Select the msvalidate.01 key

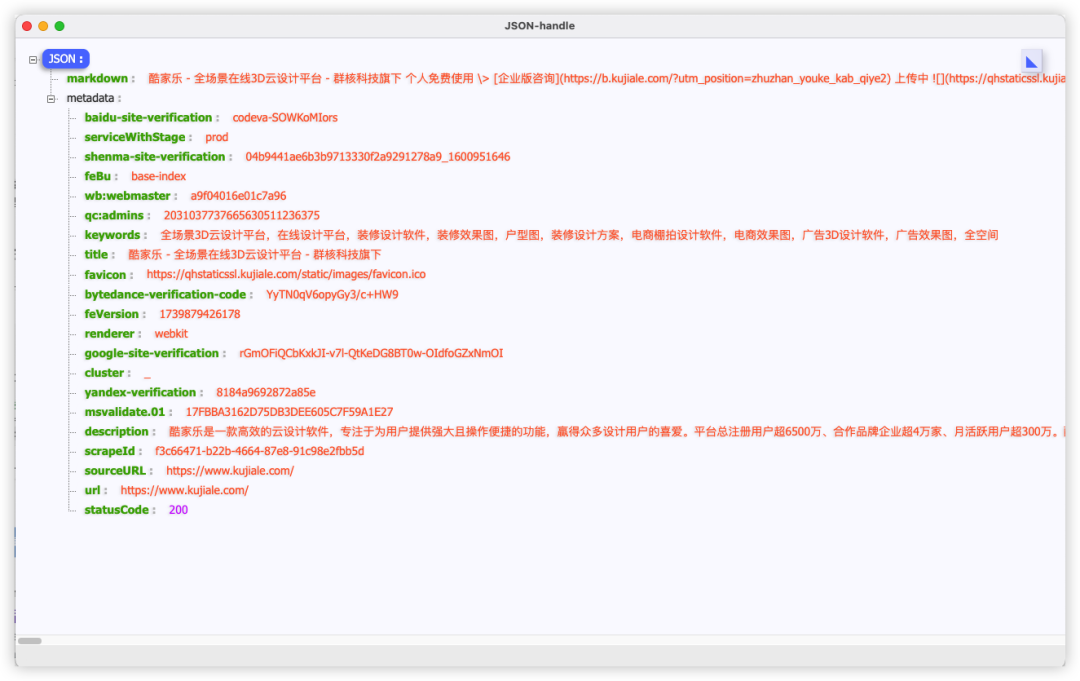coord(125,412)
